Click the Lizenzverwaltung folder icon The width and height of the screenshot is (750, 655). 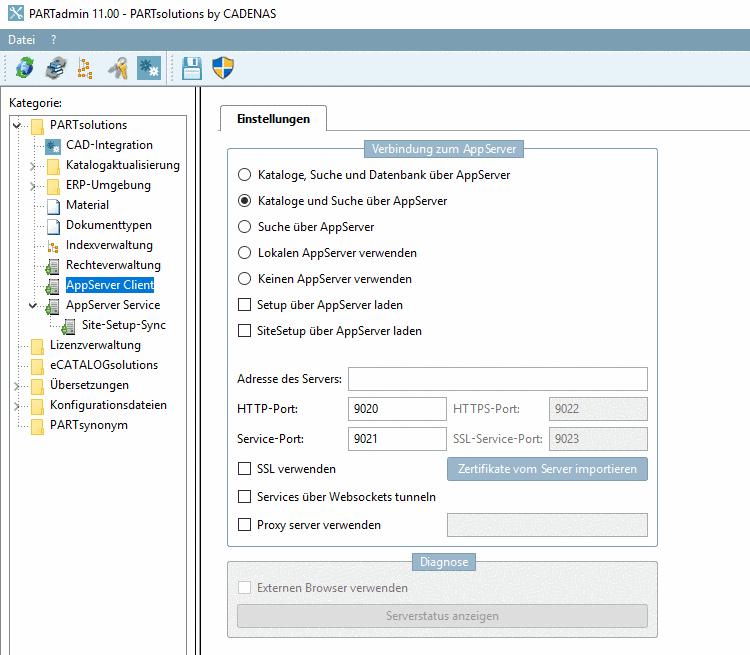pos(37,346)
